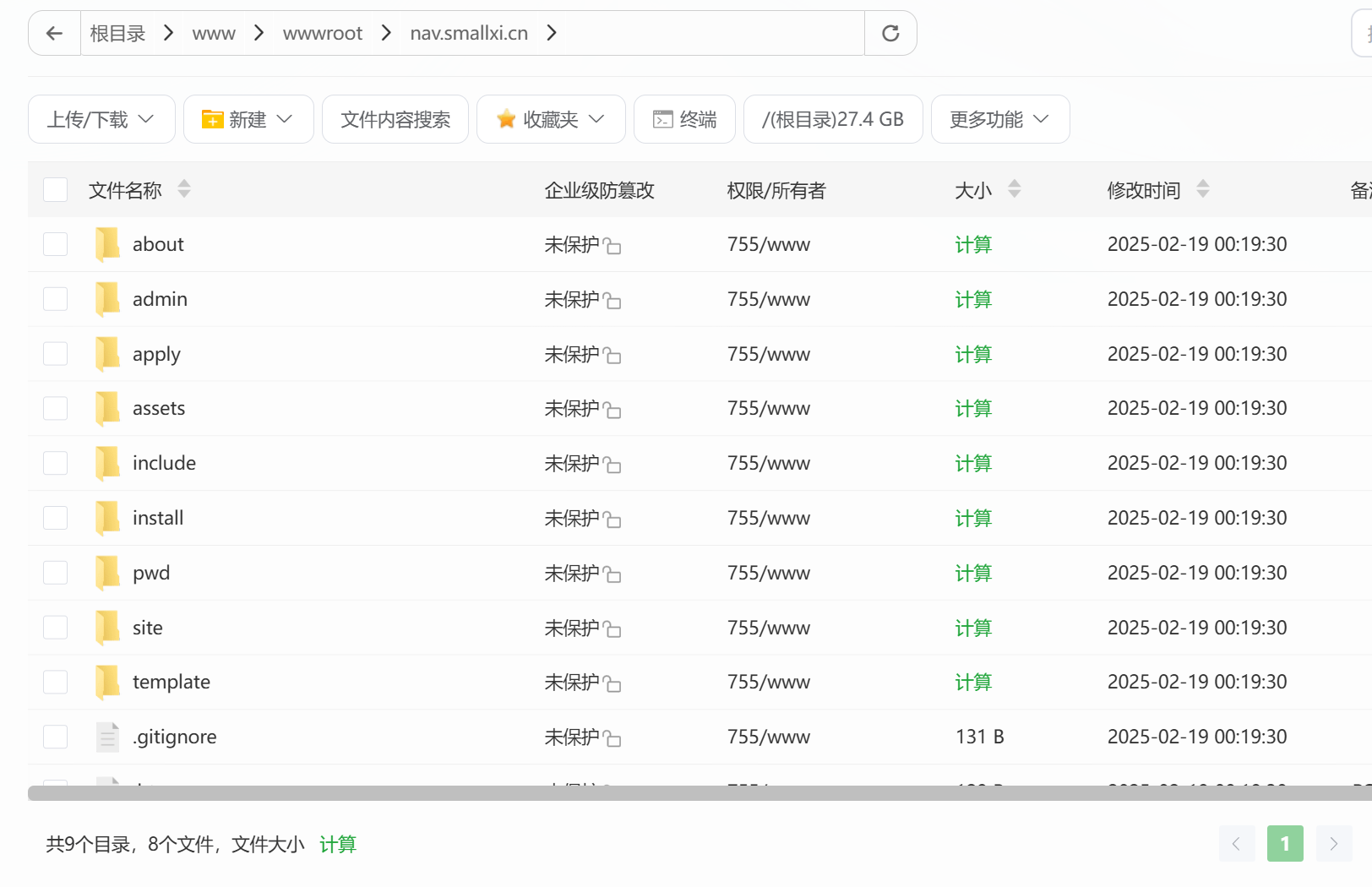Calculate size of the include folder

coord(973,464)
